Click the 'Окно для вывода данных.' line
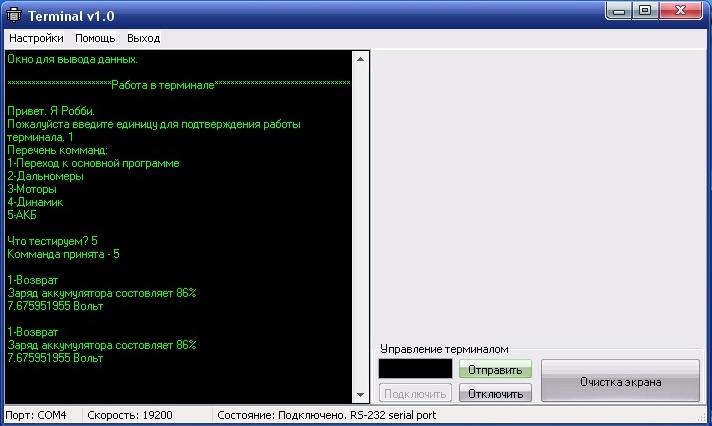The height and width of the screenshot is (426, 712). pyautogui.click(x=72, y=59)
